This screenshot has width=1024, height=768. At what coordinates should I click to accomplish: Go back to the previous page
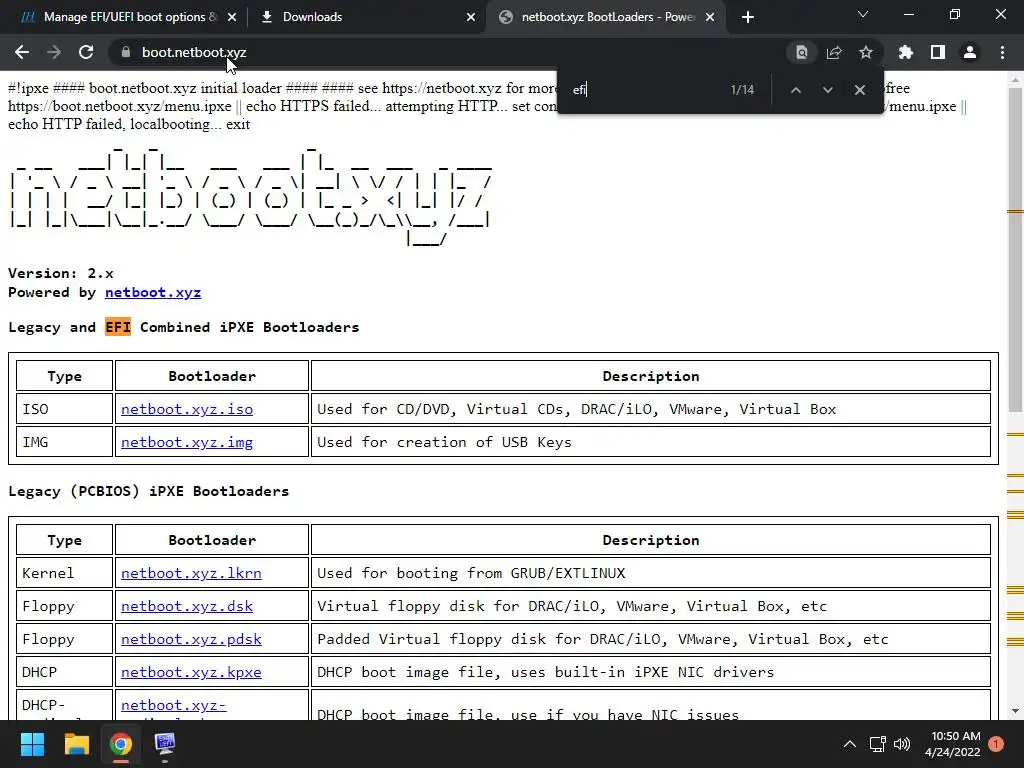22,52
